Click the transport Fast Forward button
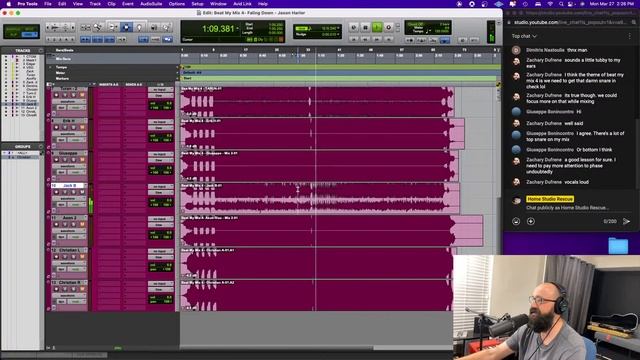 pyautogui.click(x=377, y=39)
